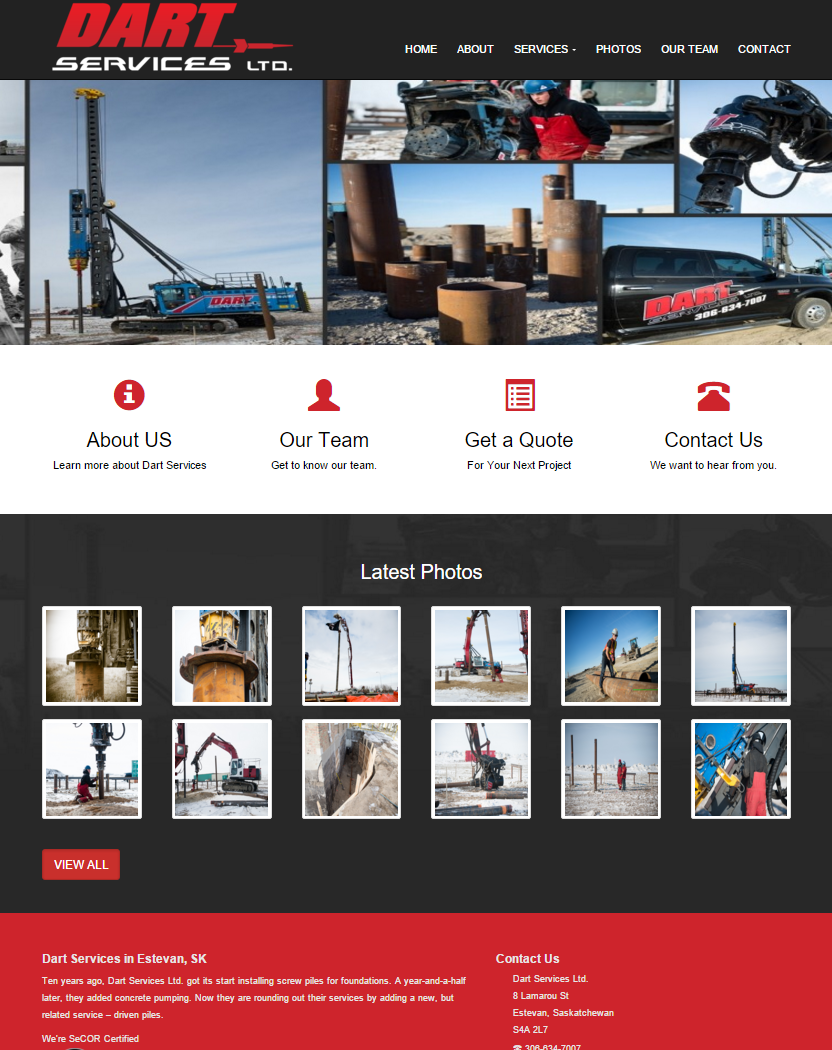832x1050 pixels.
Task: Open the Photos navigation link
Action: point(618,49)
